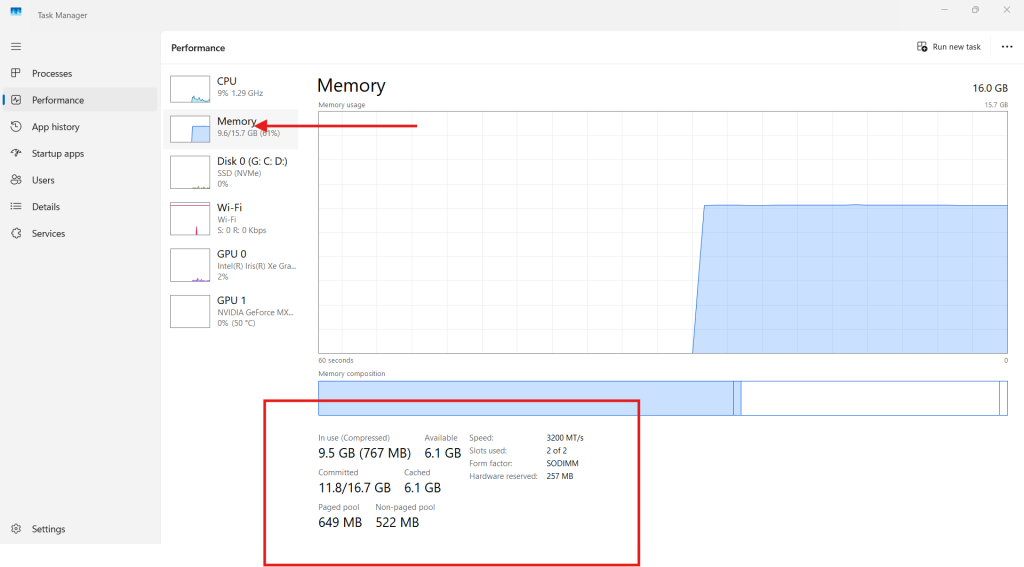
Task: Open the Users page
Action: [x=43, y=180]
